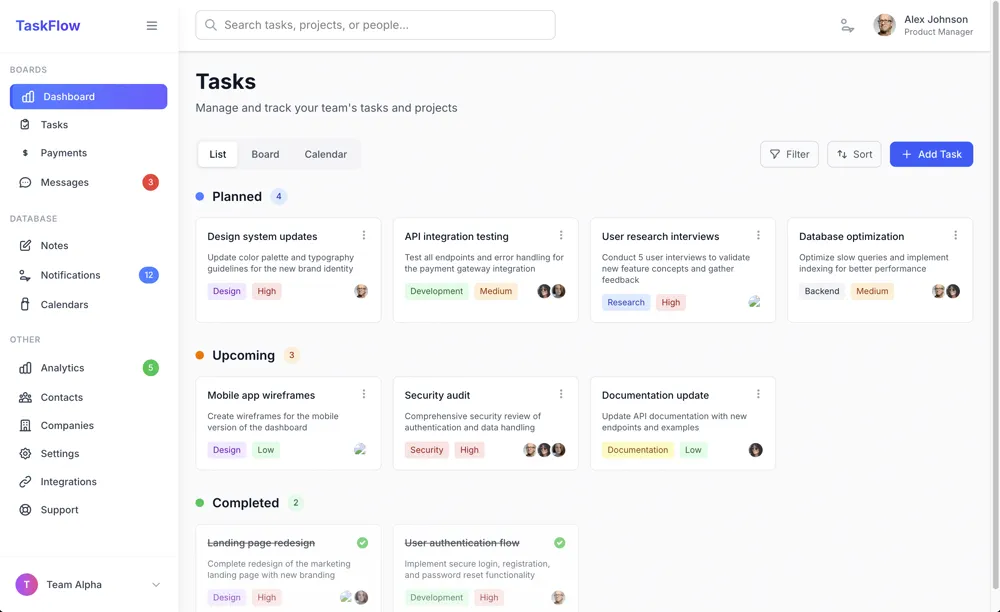Toggle the Landing page redesign completed checkmark
This screenshot has height=612, width=1000.
[362, 543]
